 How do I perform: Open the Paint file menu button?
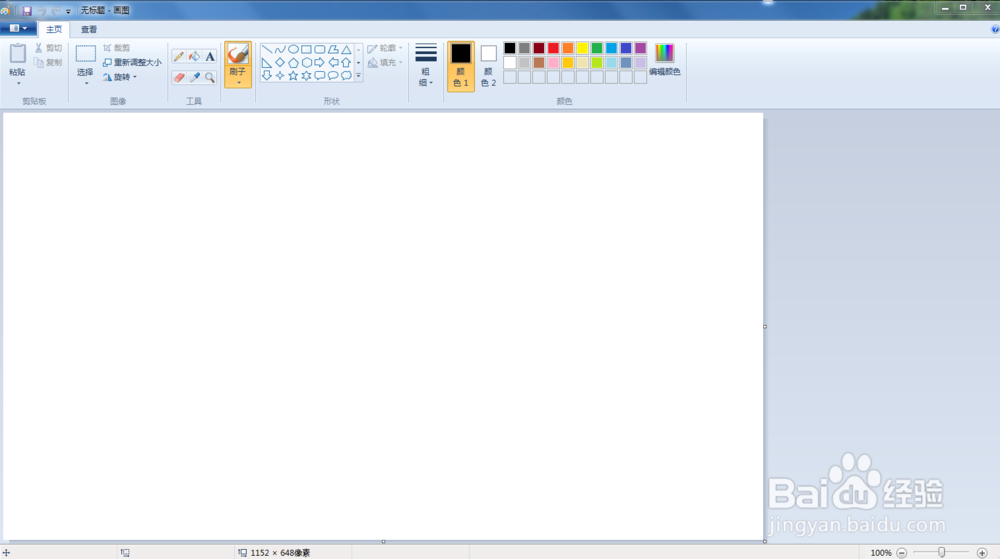pos(18,29)
